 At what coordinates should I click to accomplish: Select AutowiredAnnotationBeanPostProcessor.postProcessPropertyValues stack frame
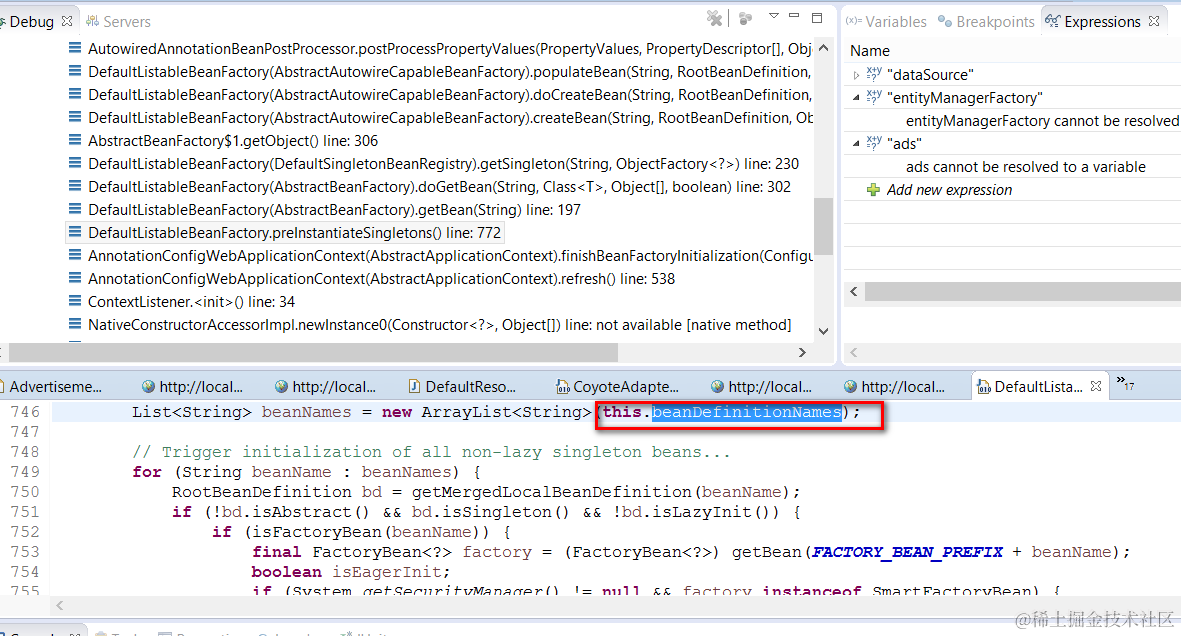click(450, 48)
